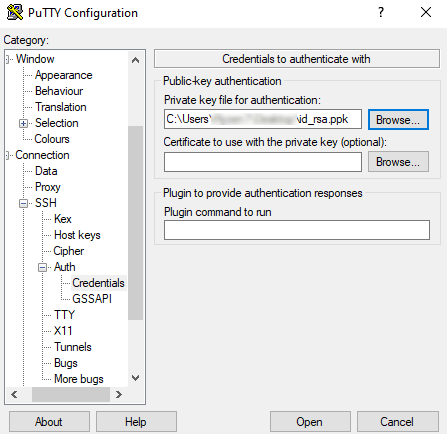
Task: Click the category tree scroll right arrow
Action: coord(119,395)
